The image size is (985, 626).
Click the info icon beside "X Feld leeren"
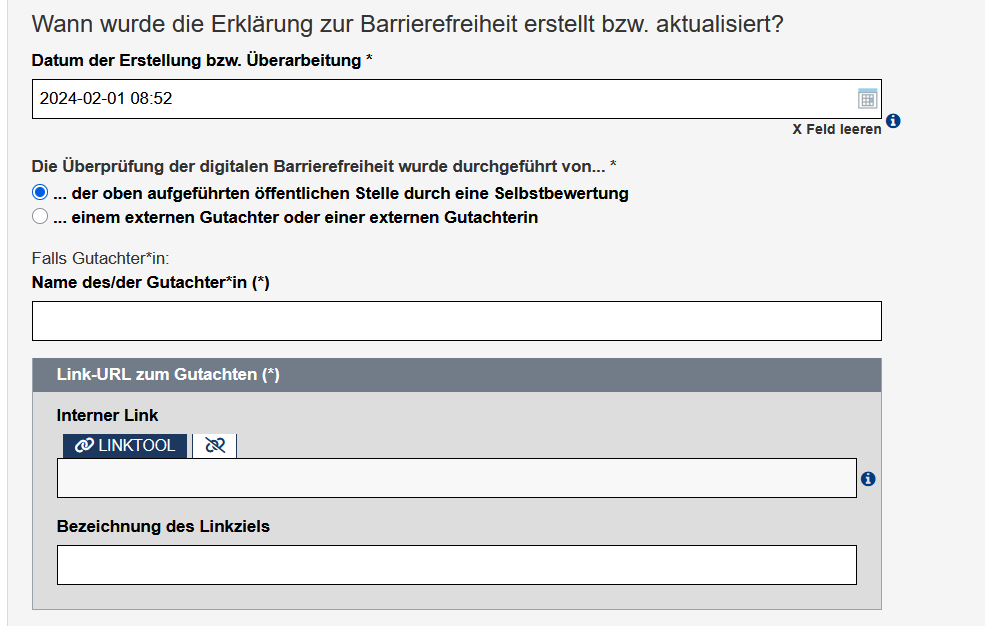892,121
